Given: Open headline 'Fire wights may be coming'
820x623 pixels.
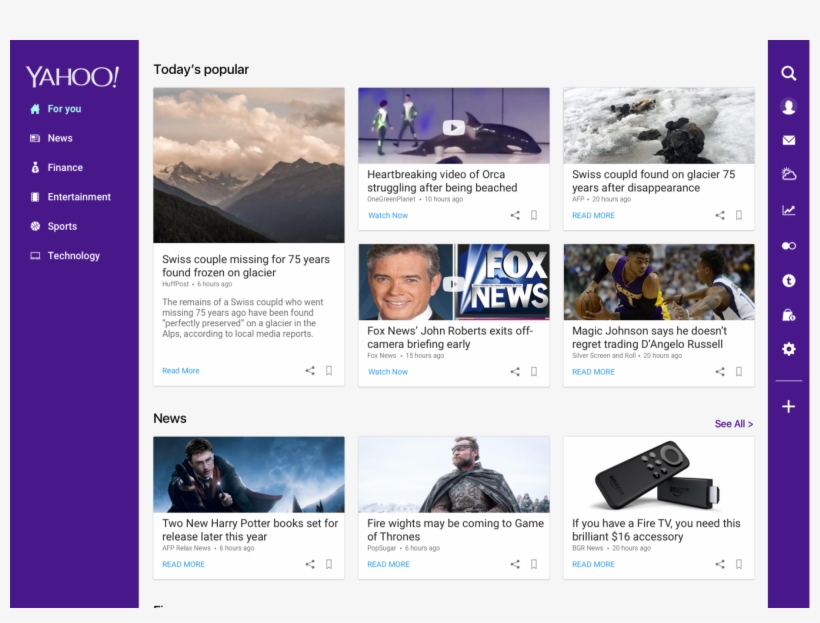Looking at the screenshot, I should coord(455,530).
